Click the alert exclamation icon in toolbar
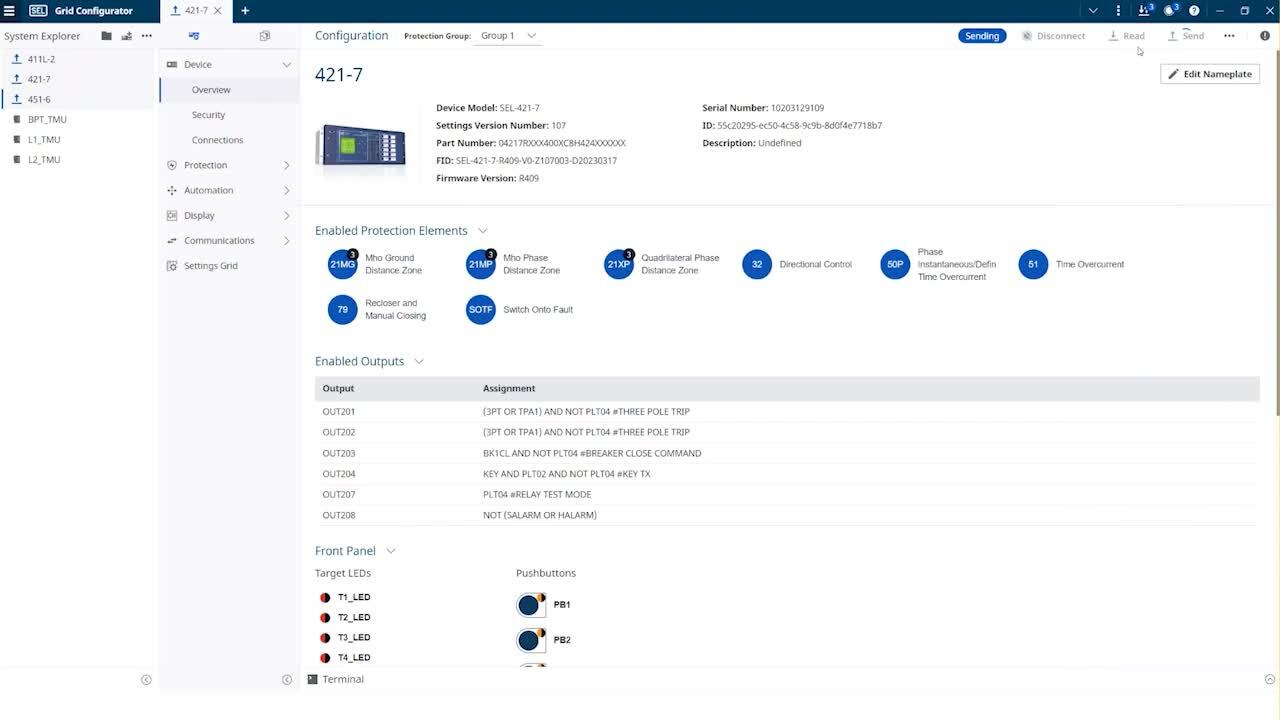This screenshot has height=720, width=1280. tap(1265, 36)
